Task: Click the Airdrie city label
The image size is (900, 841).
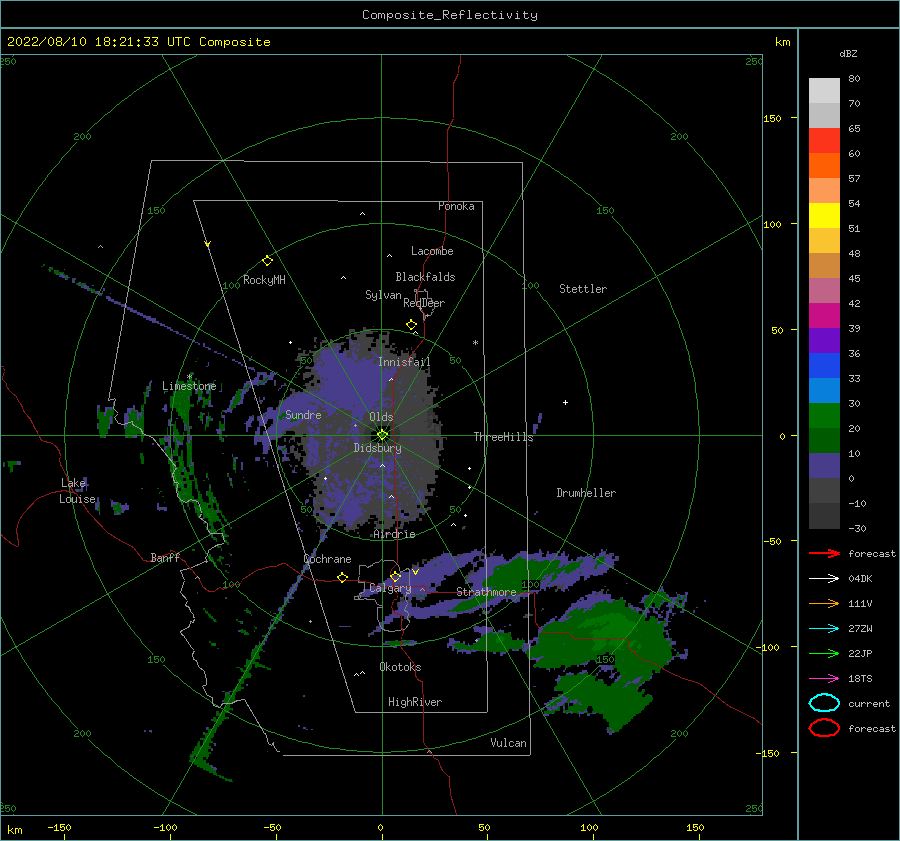Action: click(x=394, y=534)
